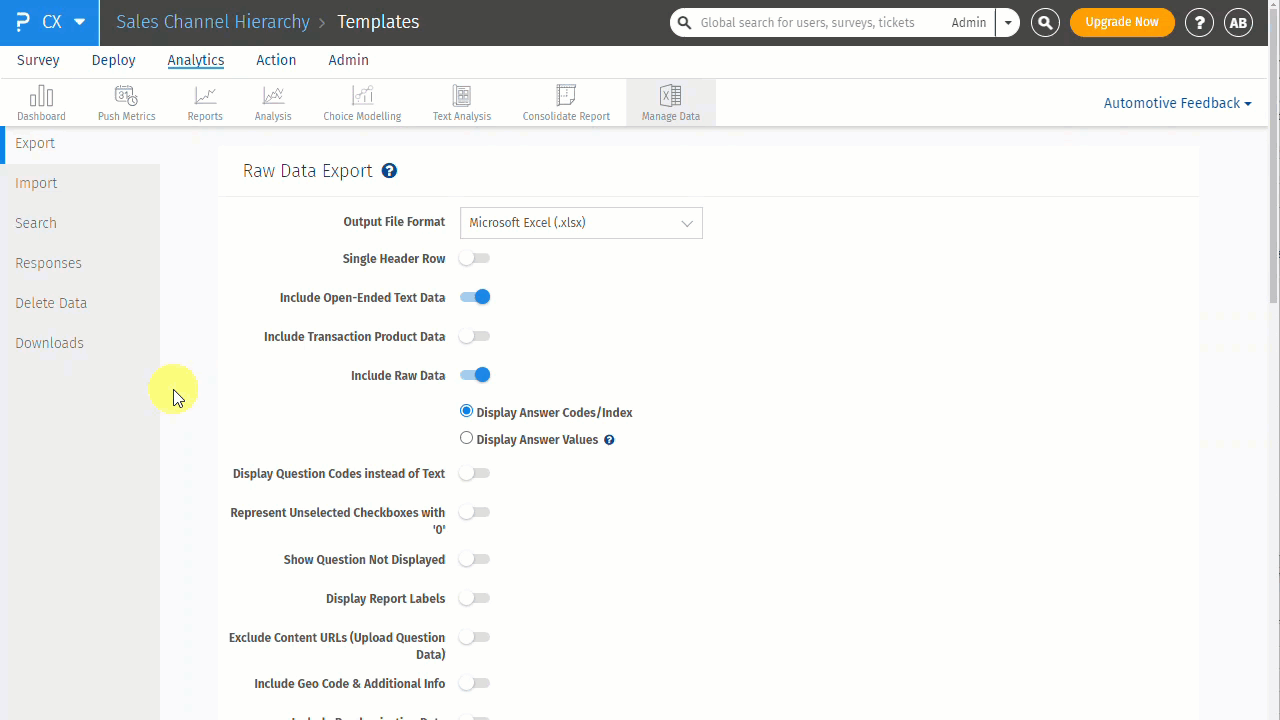Open the Dashboard icon in toolbar

coord(41,96)
